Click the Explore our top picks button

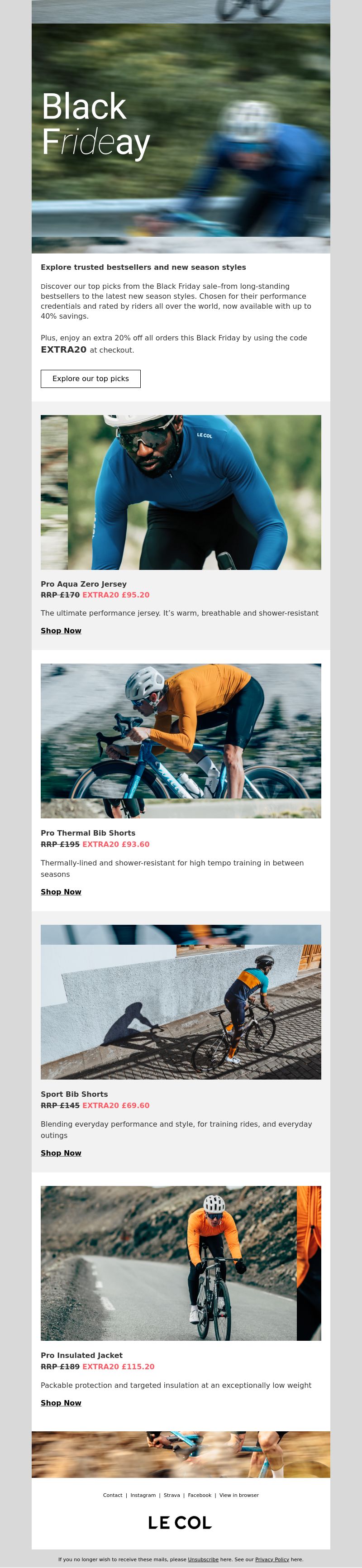90,378
